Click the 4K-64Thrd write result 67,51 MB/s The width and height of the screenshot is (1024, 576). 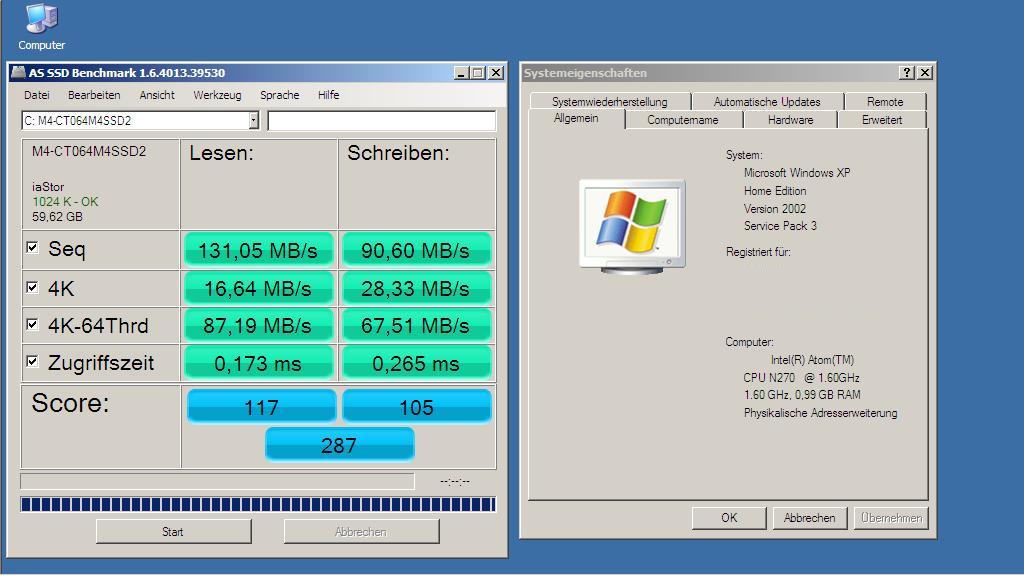(x=415, y=325)
